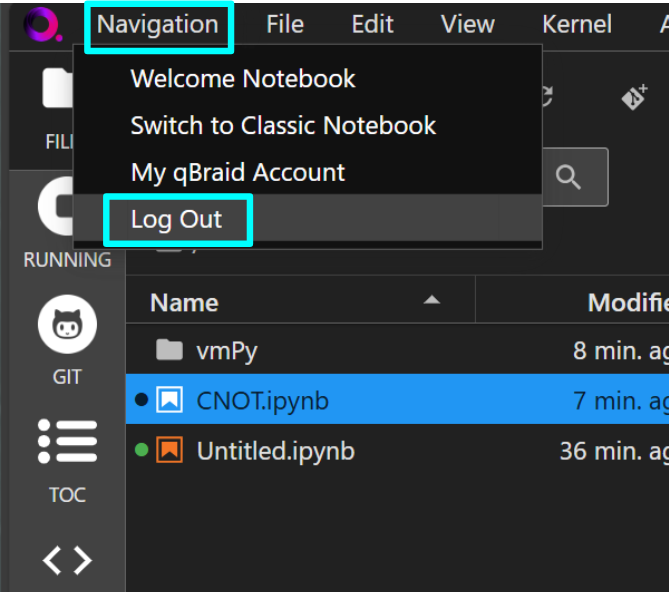The width and height of the screenshot is (669, 592).
Task: Click the search magnifier icon
Action: (568, 177)
